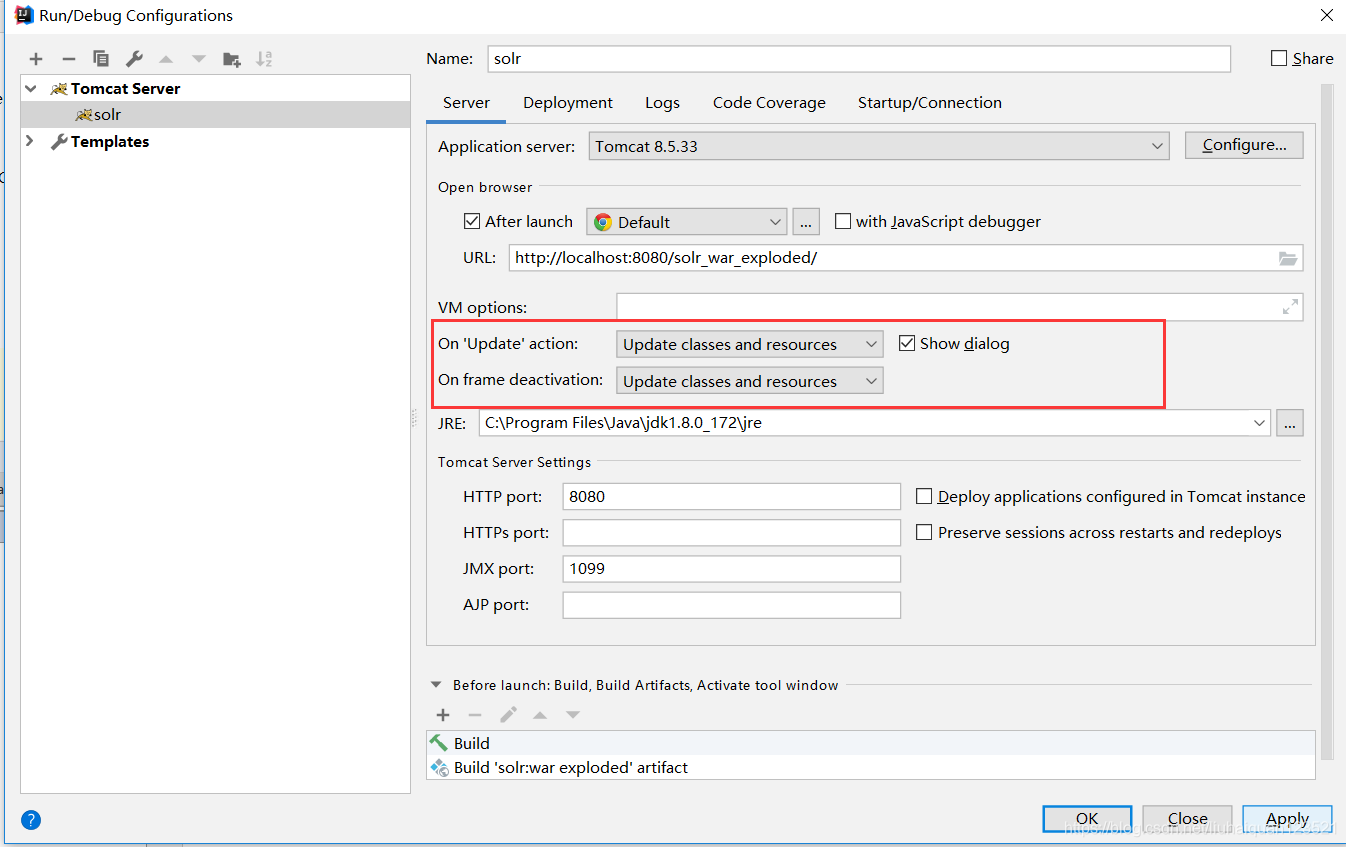Viewport: 1346px width, 847px height.
Task: Collapse the Tomcat Server tree node
Action: click(31, 88)
